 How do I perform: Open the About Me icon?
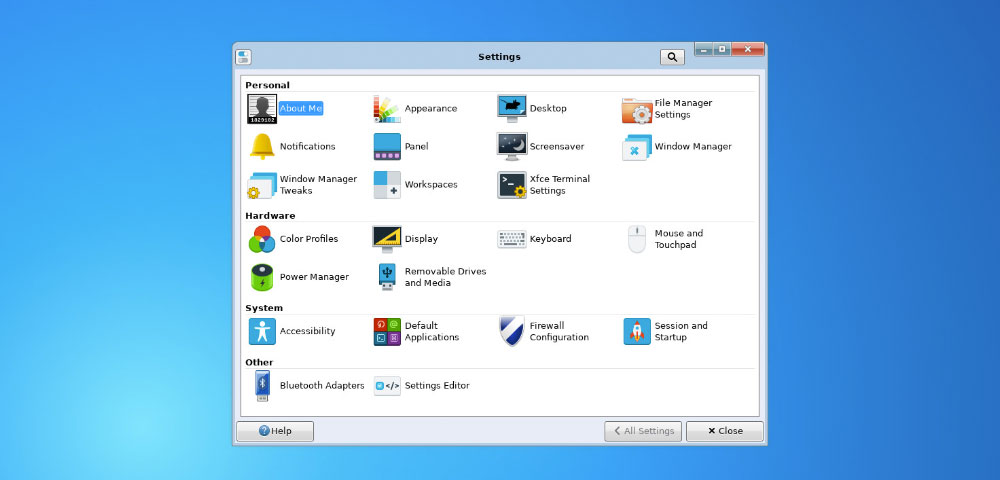click(262, 109)
